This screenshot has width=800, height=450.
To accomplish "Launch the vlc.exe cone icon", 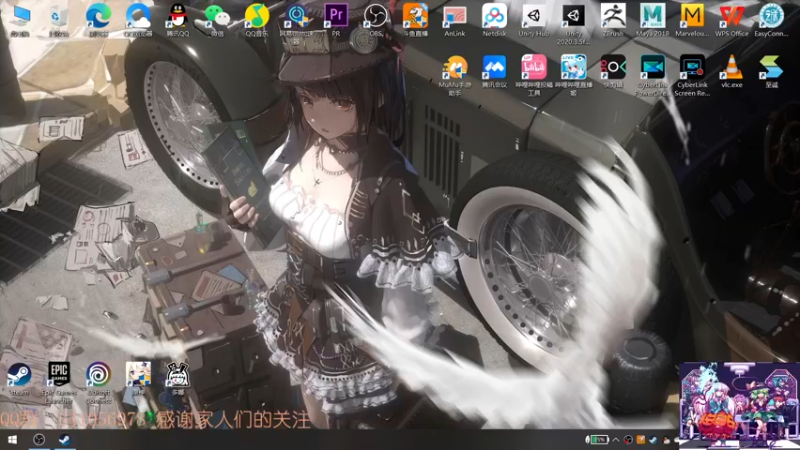I will pyautogui.click(x=732, y=71).
